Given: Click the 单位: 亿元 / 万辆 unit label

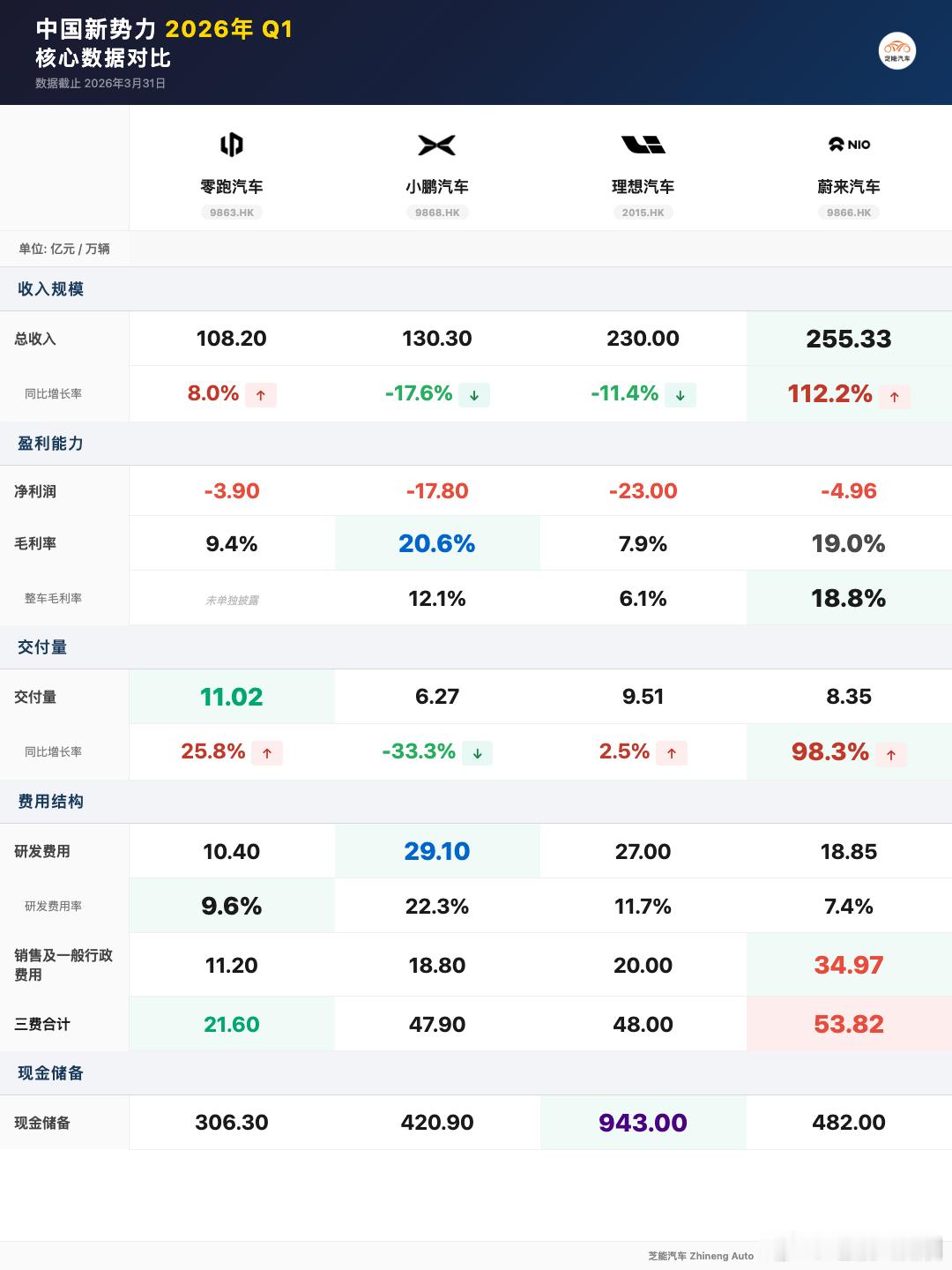Looking at the screenshot, I should 64,249.
